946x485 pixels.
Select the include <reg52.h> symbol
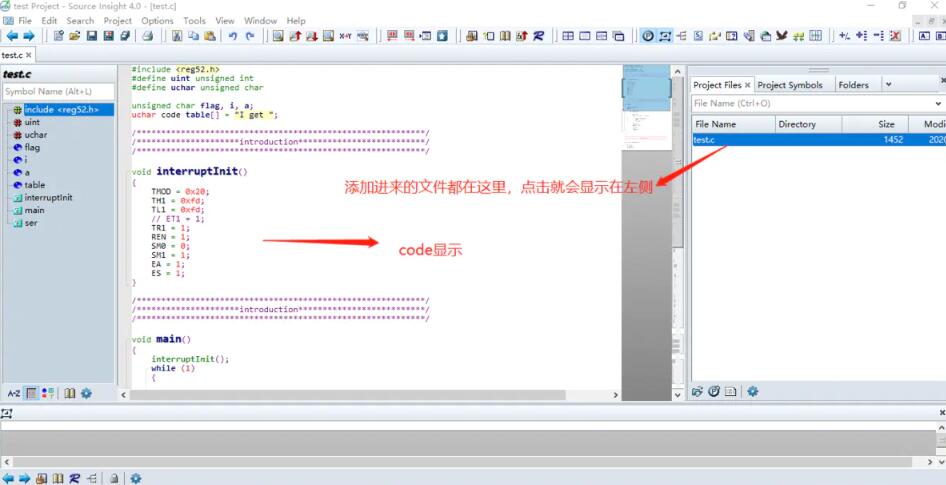[x=61, y=110]
